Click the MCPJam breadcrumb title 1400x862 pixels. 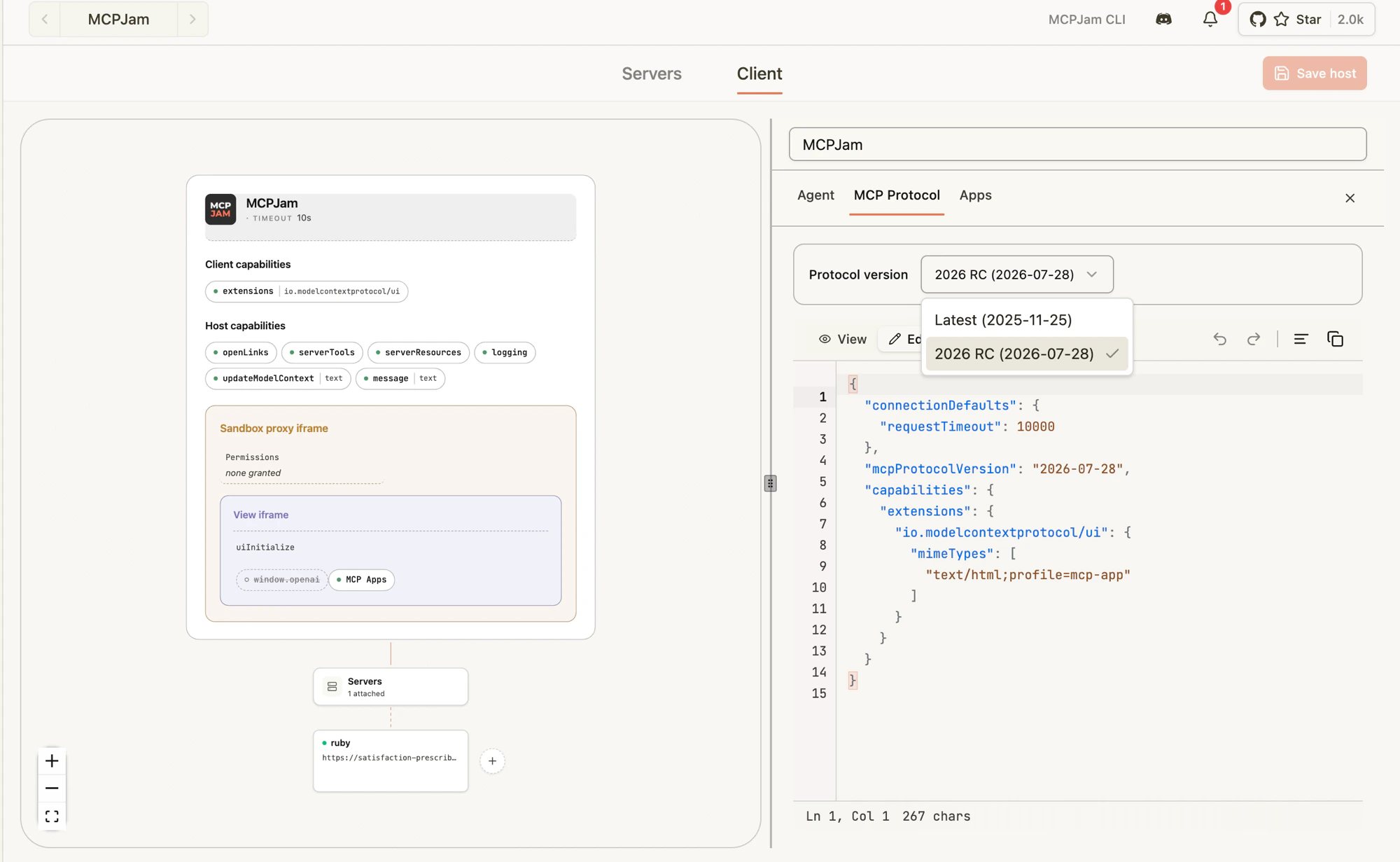tap(118, 20)
